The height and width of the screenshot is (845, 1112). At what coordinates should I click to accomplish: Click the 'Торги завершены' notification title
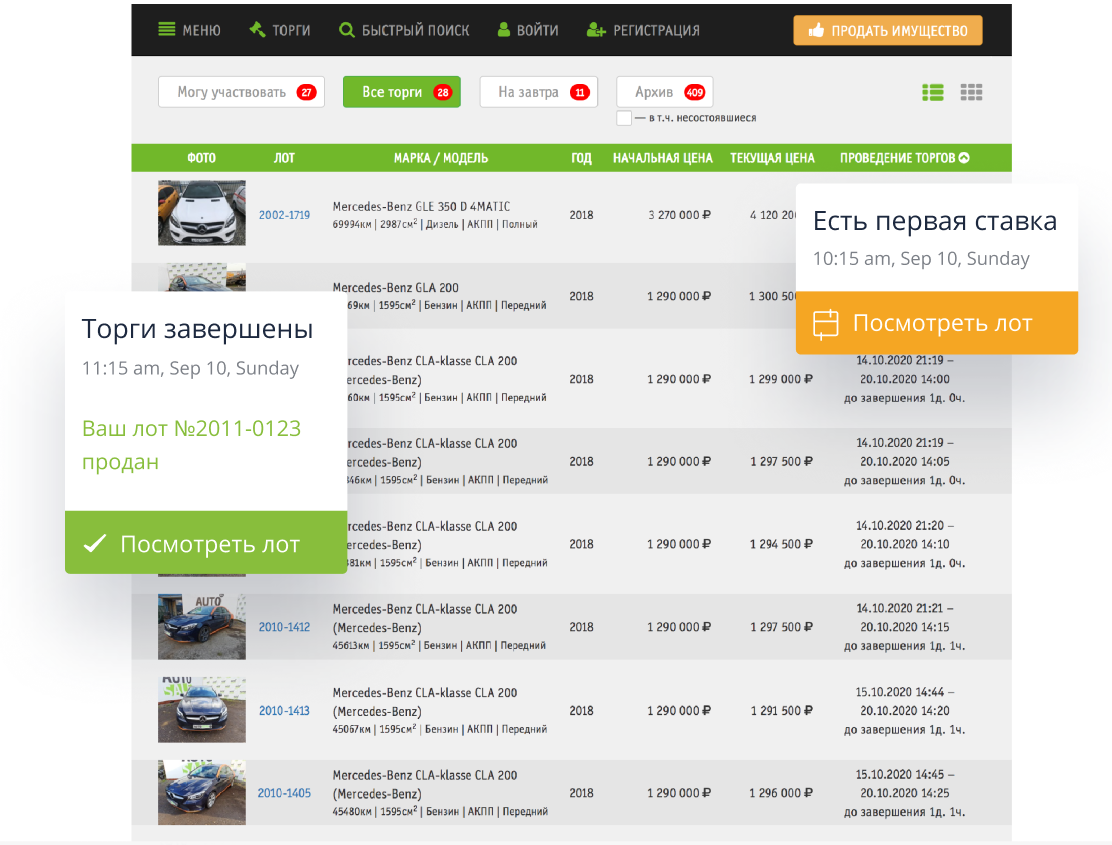pos(197,329)
